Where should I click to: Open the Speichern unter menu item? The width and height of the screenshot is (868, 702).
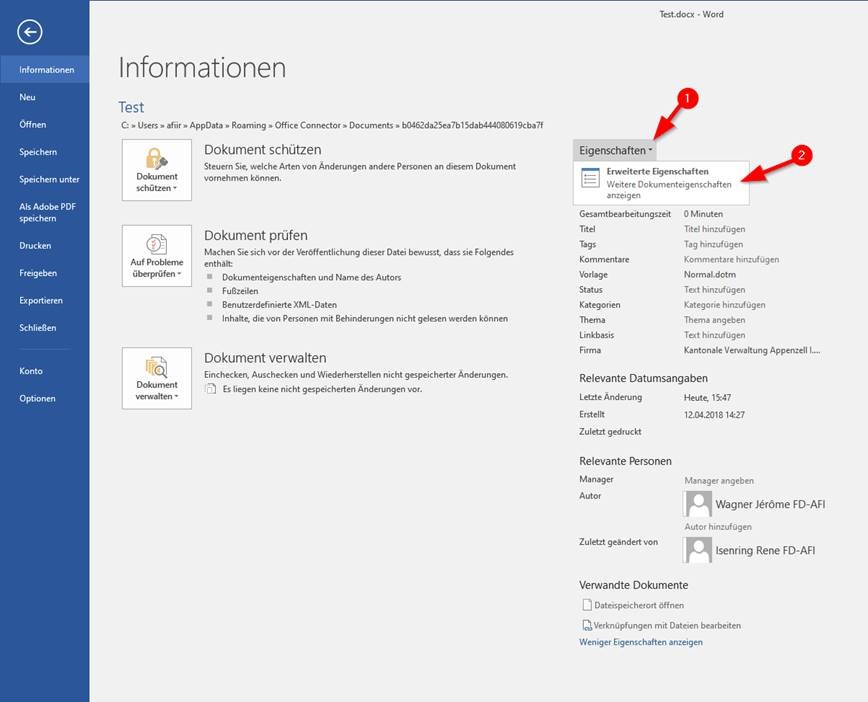[49, 179]
